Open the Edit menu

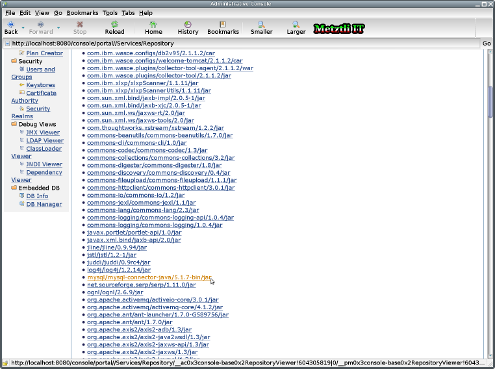(x=25, y=13)
